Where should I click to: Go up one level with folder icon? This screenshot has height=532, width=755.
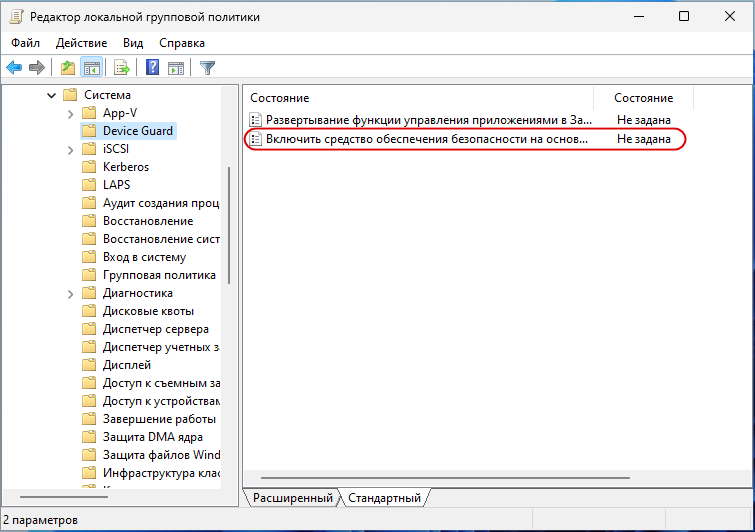67,67
